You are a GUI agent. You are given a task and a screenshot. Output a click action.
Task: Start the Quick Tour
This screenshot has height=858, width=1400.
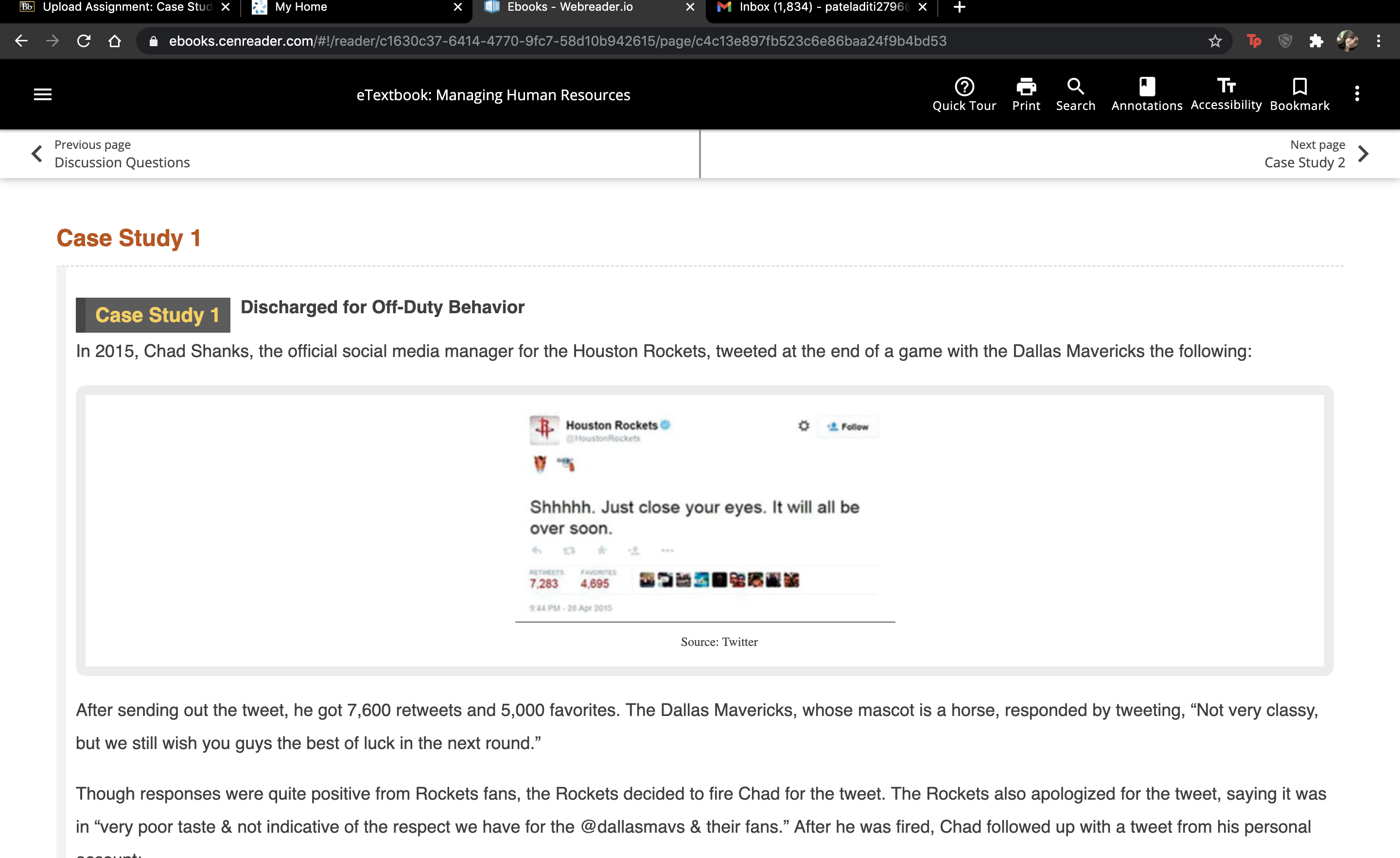point(964,94)
